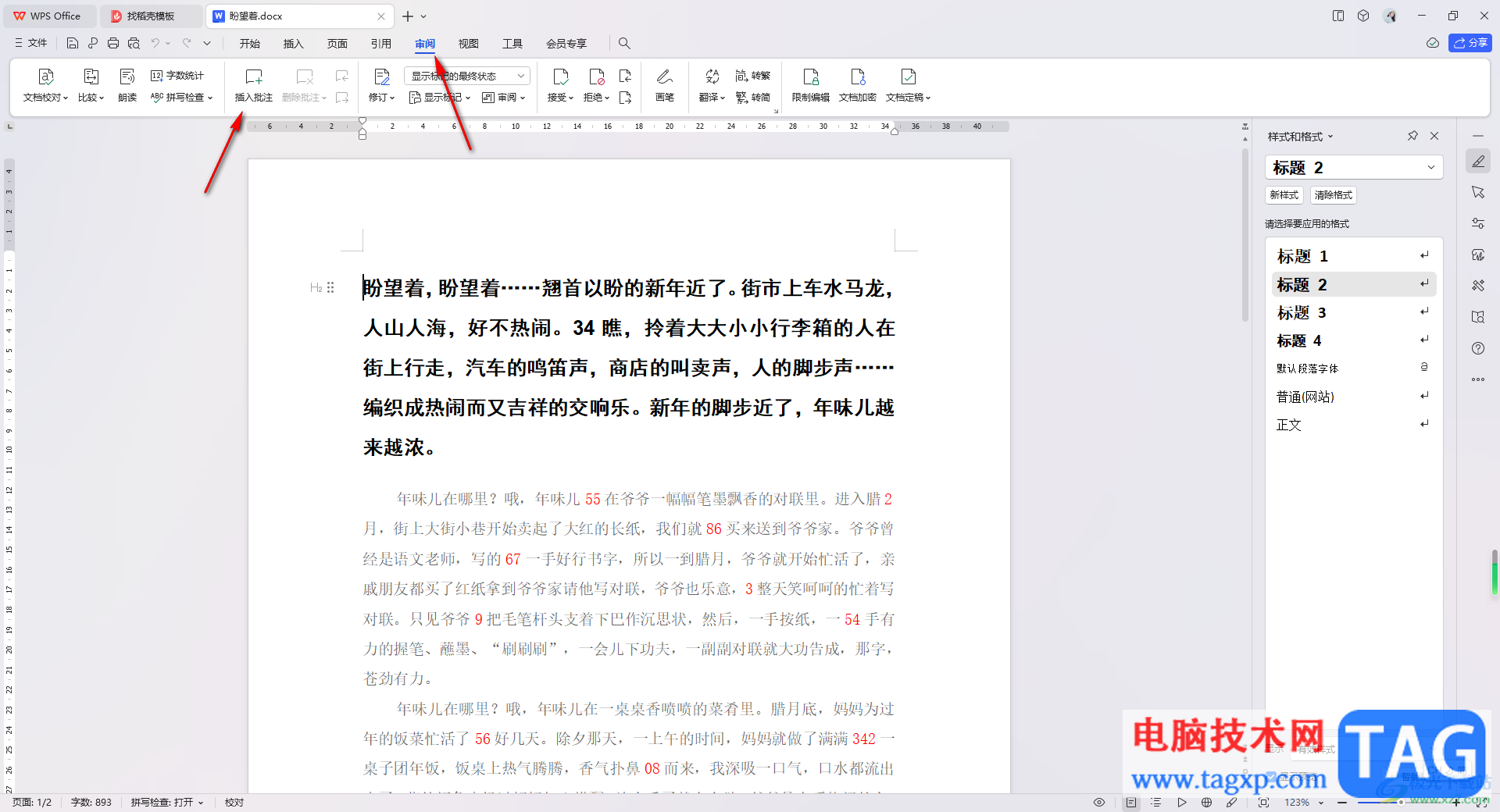Image resolution: width=1500 pixels, height=812 pixels.
Task: Open the 标题 2 current style dropdown
Action: tap(1354, 167)
